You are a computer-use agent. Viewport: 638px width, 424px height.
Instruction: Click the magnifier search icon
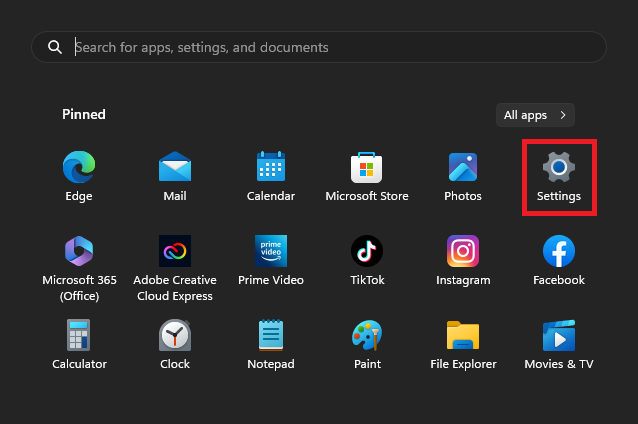click(55, 47)
